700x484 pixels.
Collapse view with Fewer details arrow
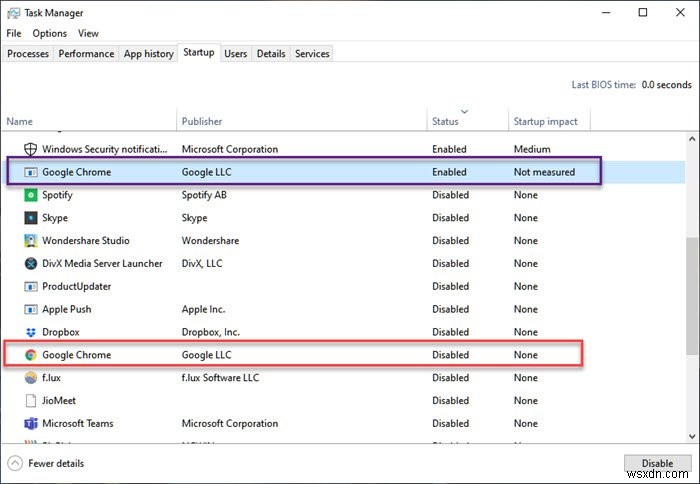click(x=15, y=463)
